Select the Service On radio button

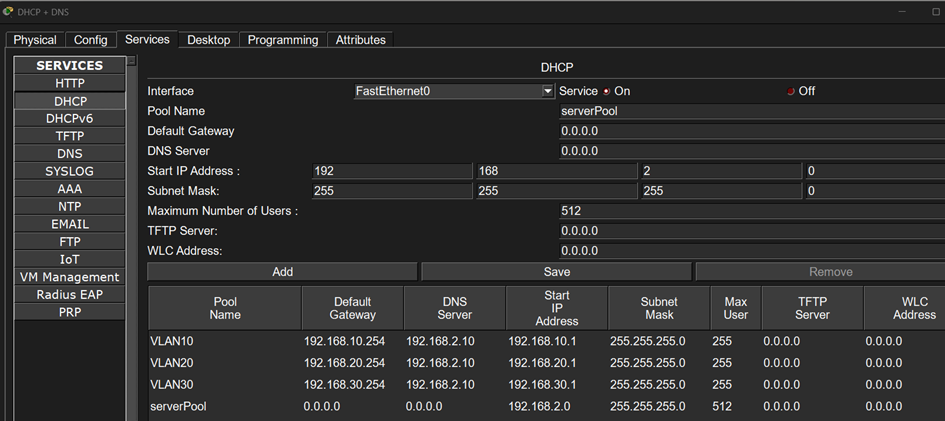pyautogui.click(x=606, y=92)
